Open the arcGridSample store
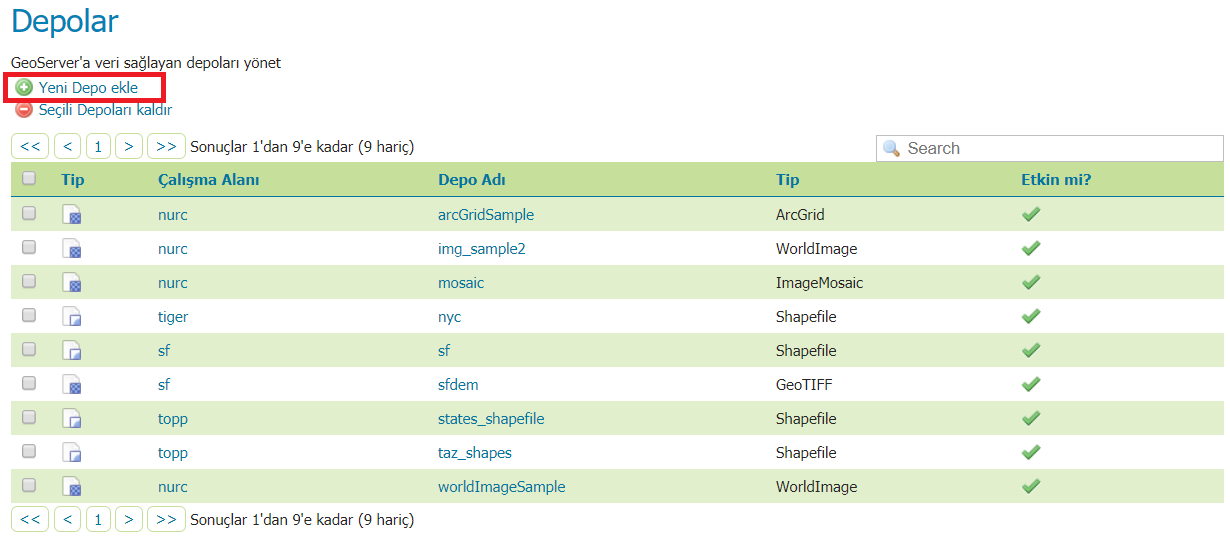The image size is (1230, 542). point(486,215)
